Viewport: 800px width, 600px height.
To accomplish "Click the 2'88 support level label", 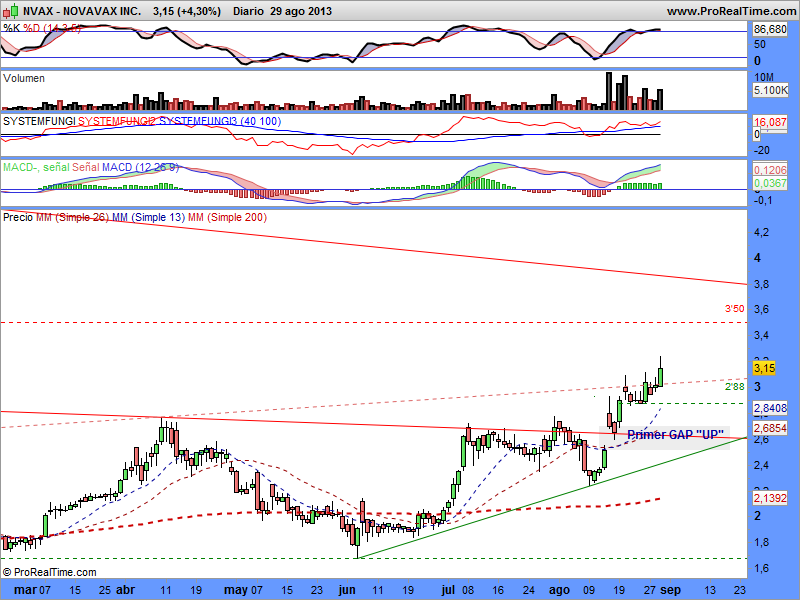I will click(x=735, y=387).
